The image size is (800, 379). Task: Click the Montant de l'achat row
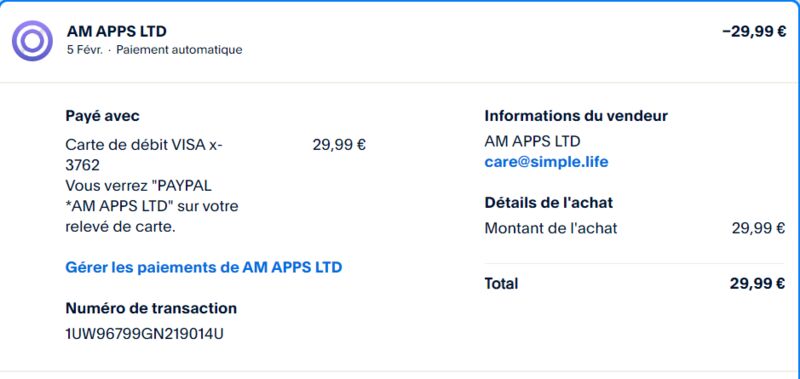click(635, 229)
